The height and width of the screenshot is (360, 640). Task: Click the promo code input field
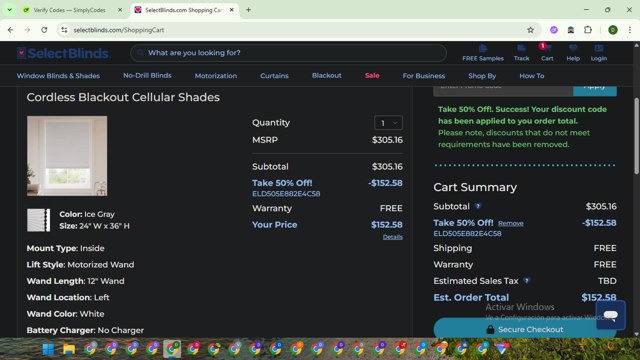pos(503,91)
